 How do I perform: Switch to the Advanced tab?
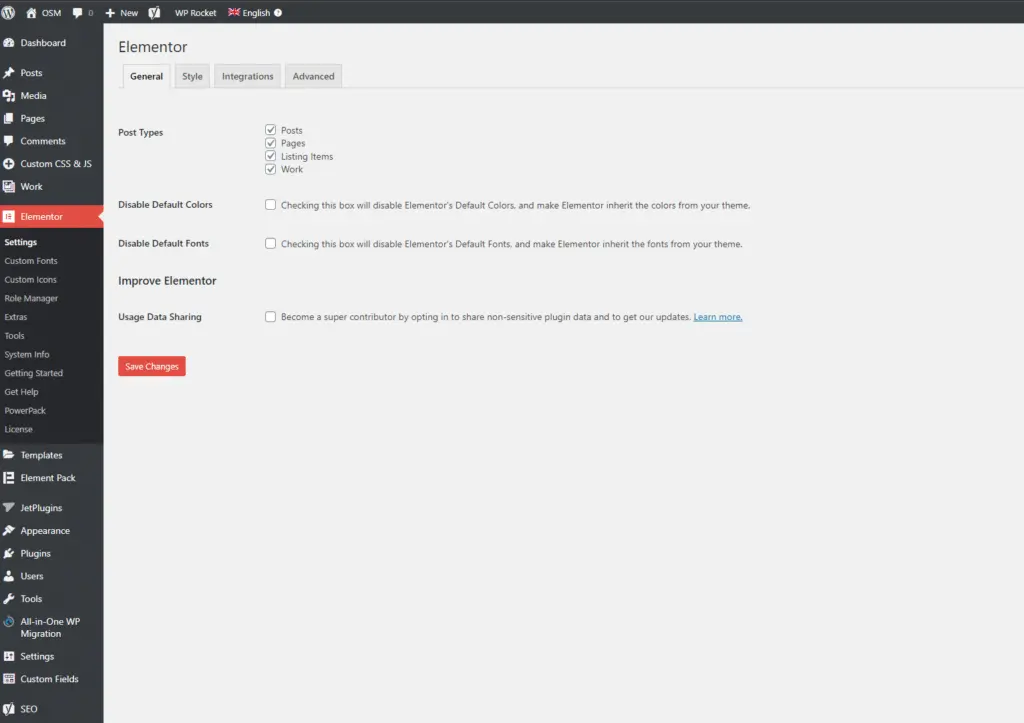click(313, 76)
